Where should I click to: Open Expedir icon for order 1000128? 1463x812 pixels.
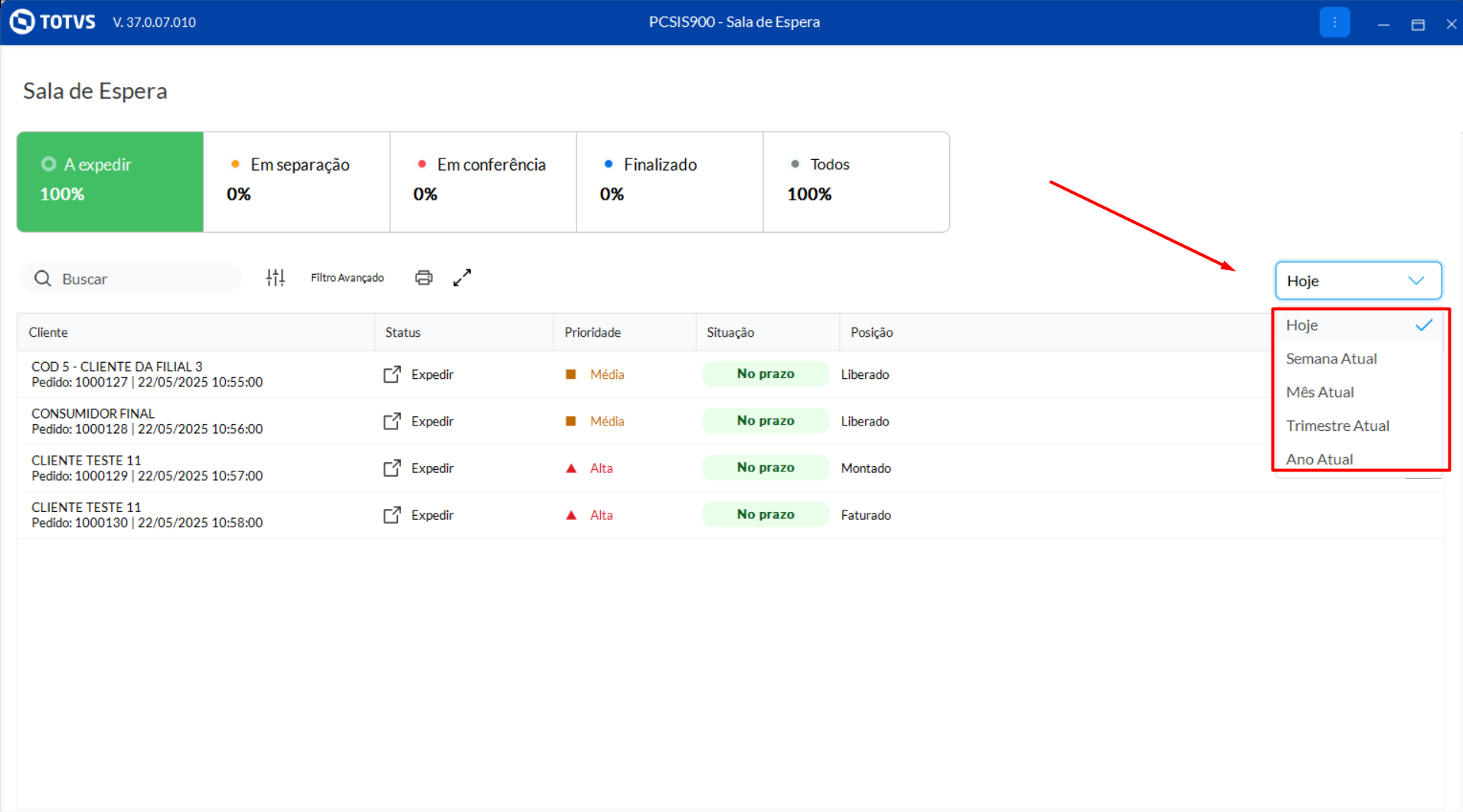click(x=392, y=421)
